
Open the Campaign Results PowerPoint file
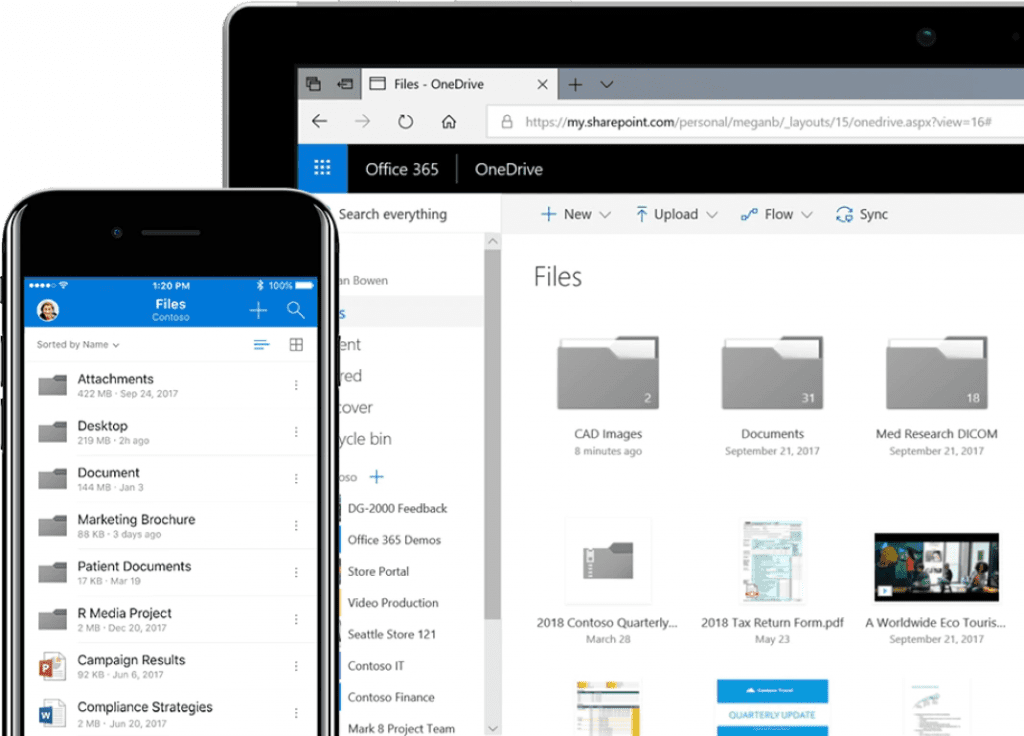click(170, 666)
